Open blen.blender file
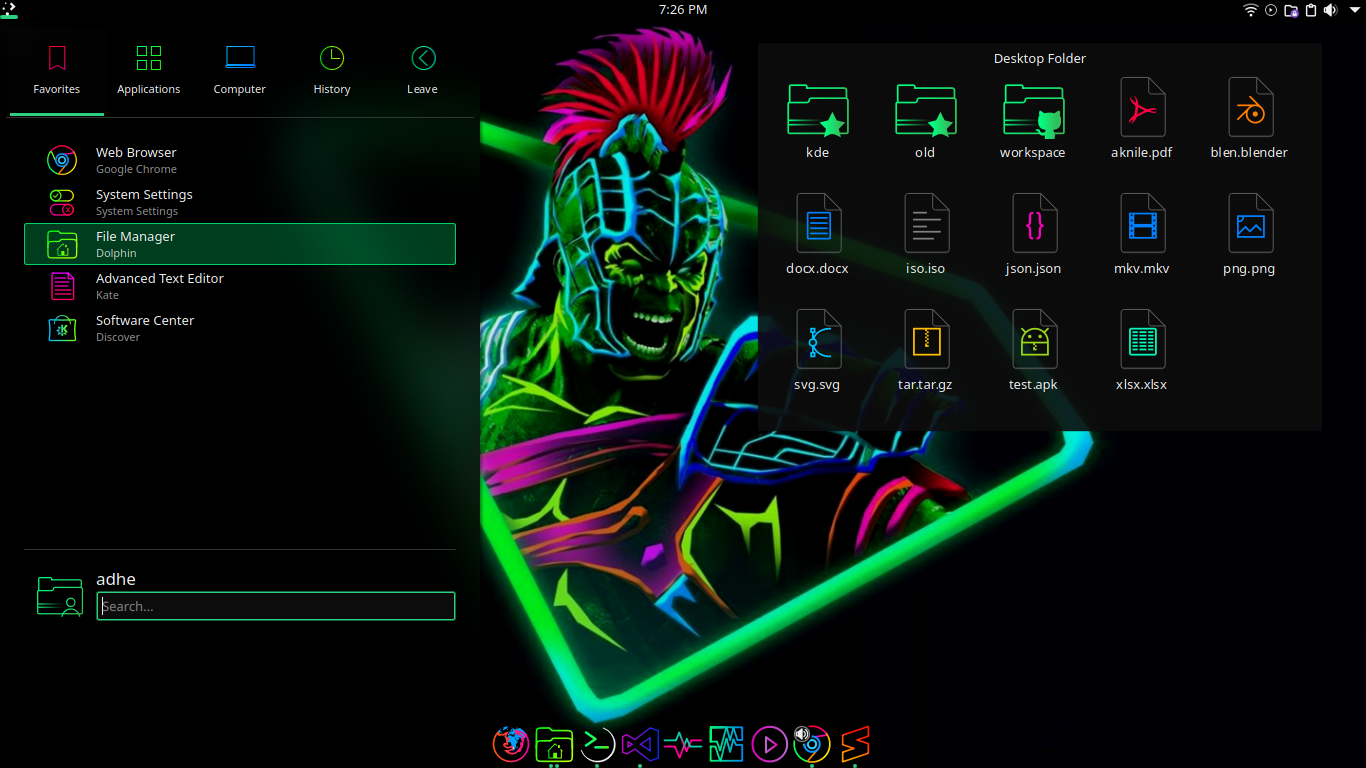The image size is (1366, 768). [x=1249, y=120]
